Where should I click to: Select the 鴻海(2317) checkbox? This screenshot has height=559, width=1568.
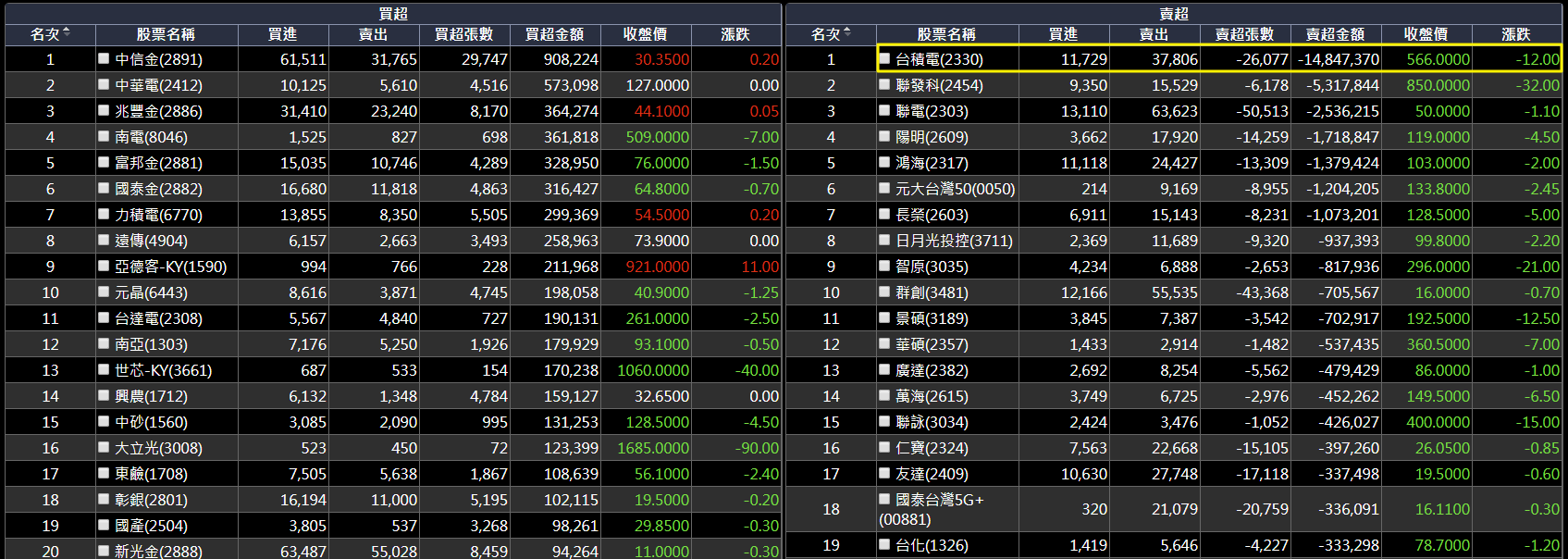tap(884, 162)
